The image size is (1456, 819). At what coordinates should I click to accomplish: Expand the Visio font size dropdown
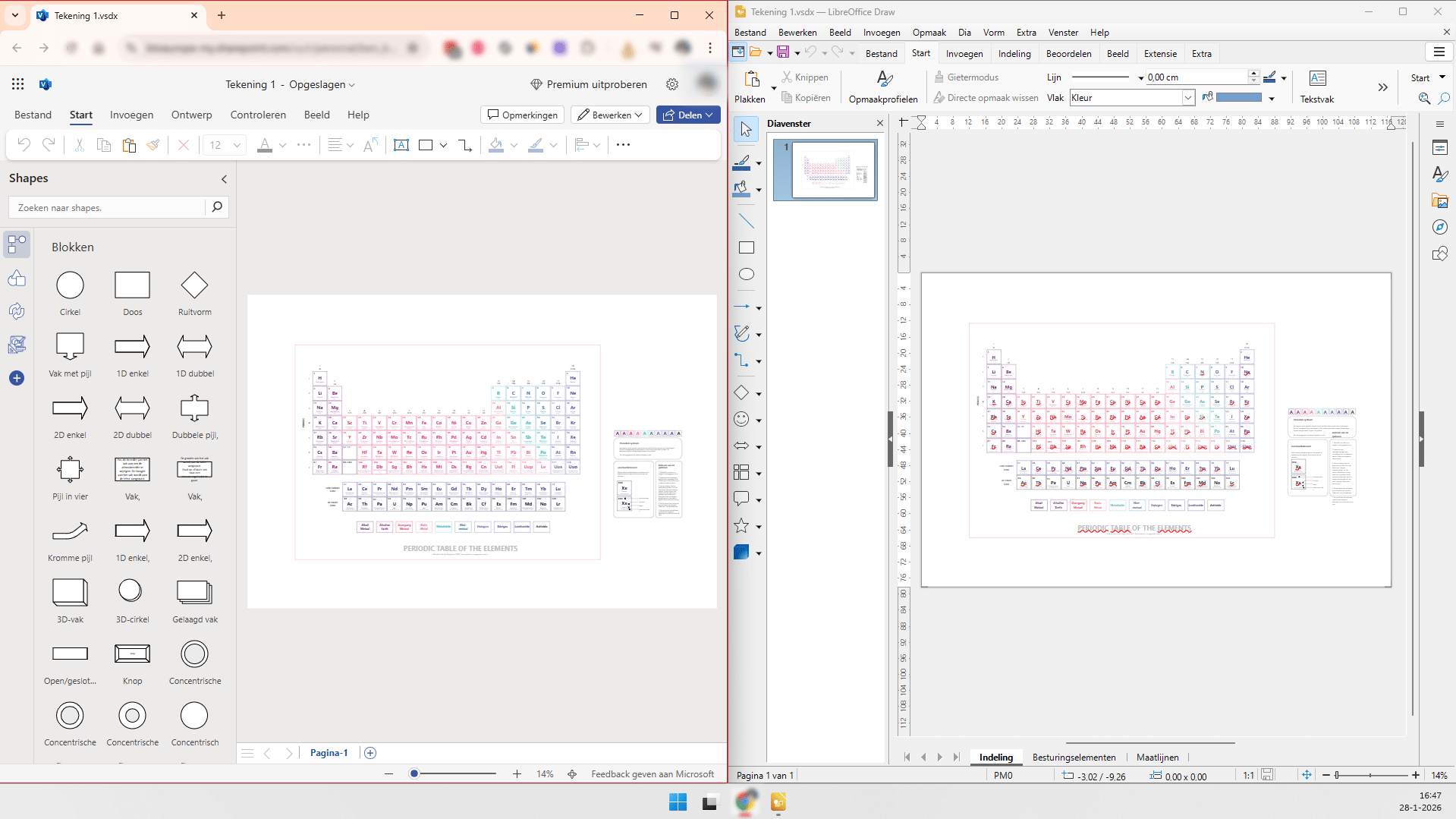click(237, 145)
